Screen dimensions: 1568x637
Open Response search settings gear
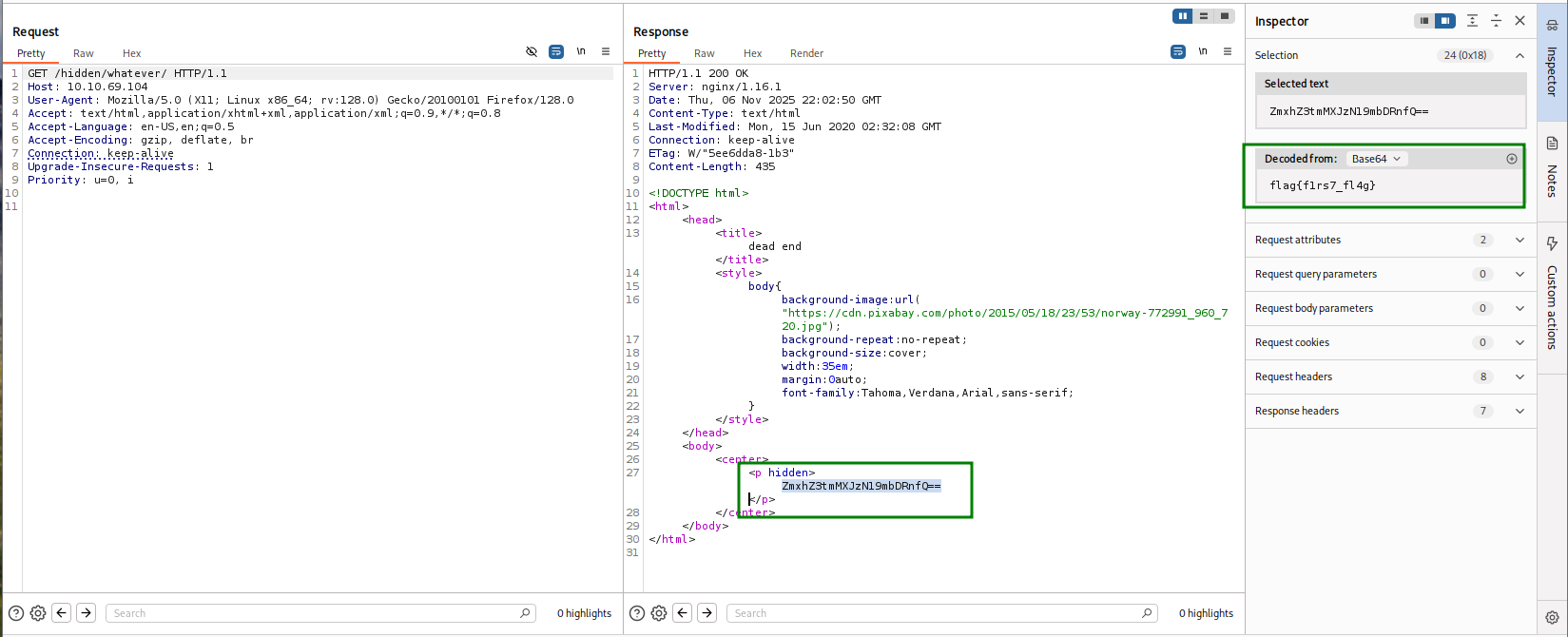[659, 613]
